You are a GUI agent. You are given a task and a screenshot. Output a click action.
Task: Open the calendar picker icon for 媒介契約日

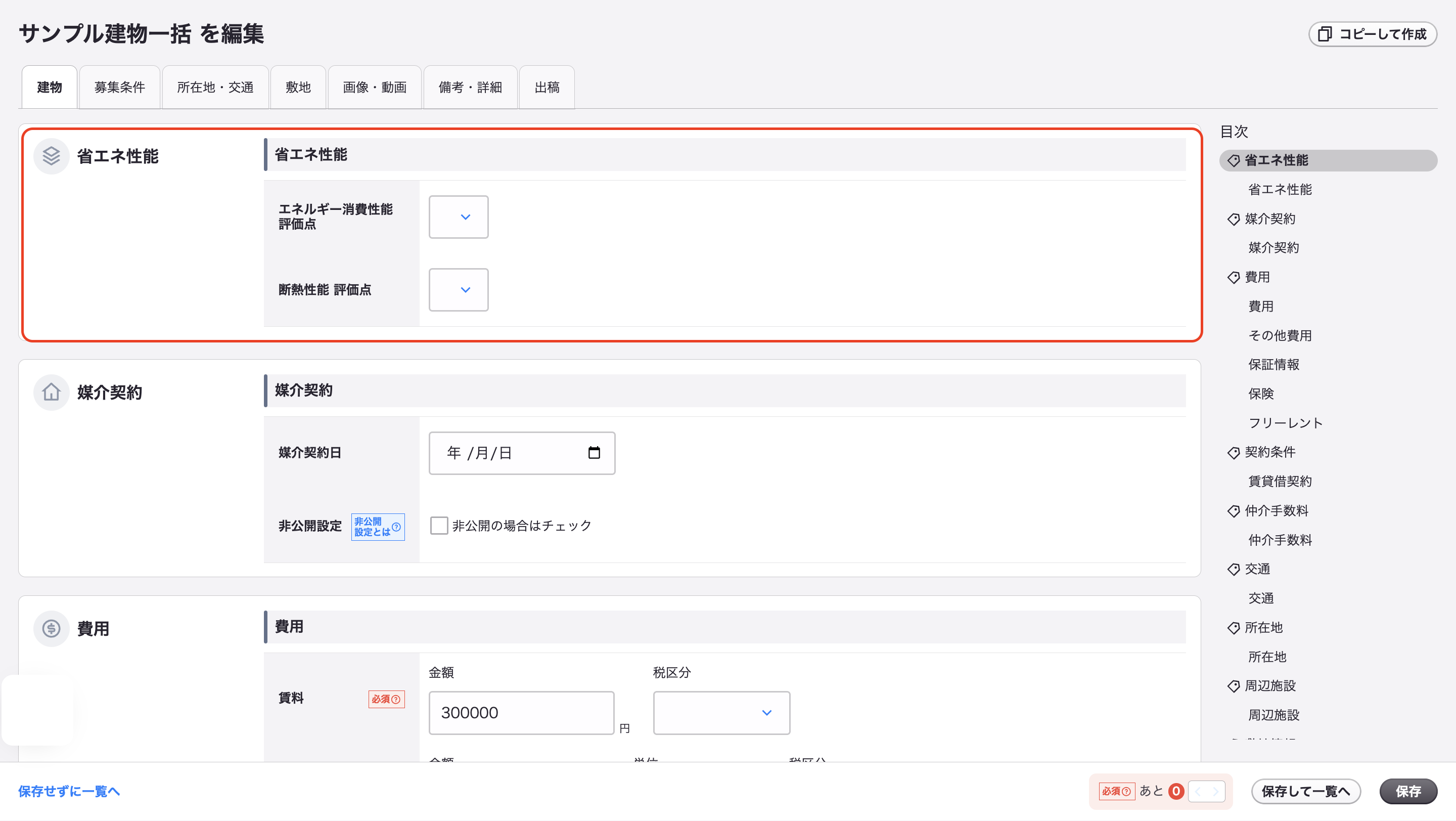coord(594,453)
